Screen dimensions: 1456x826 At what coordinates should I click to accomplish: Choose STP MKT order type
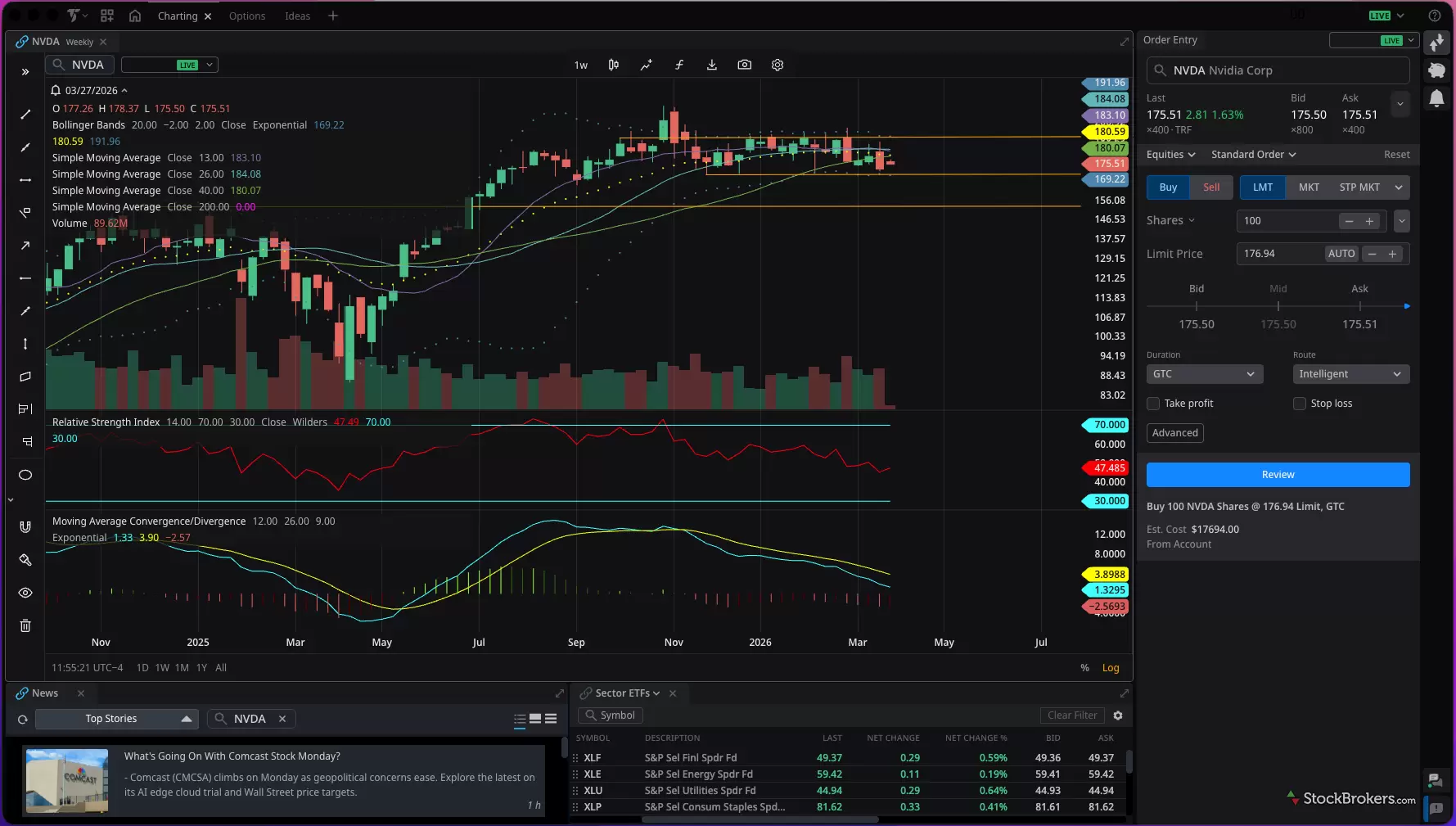(1359, 187)
